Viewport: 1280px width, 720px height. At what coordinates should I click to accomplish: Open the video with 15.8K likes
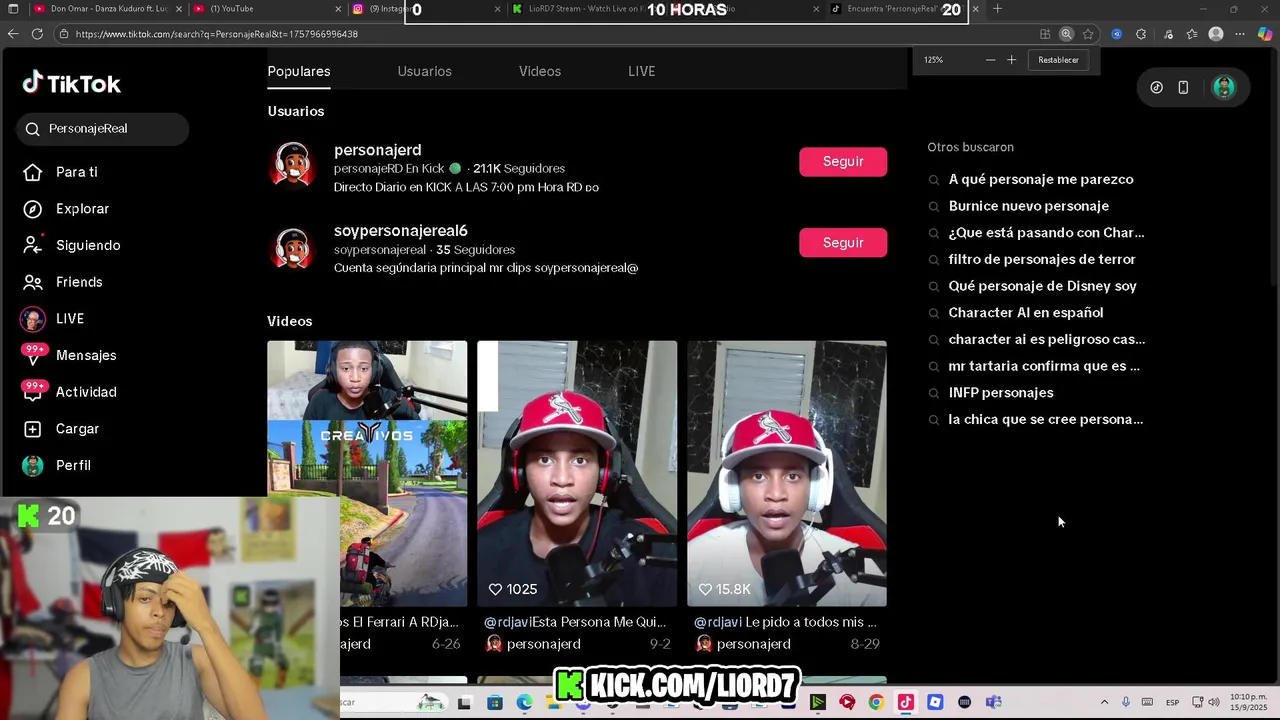tap(787, 473)
